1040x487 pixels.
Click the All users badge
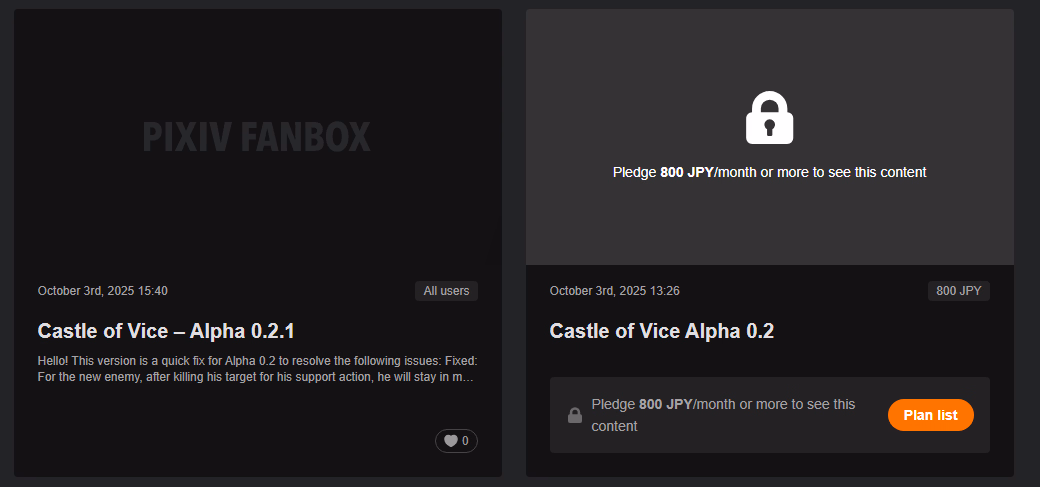pyautogui.click(x=446, y=291)
